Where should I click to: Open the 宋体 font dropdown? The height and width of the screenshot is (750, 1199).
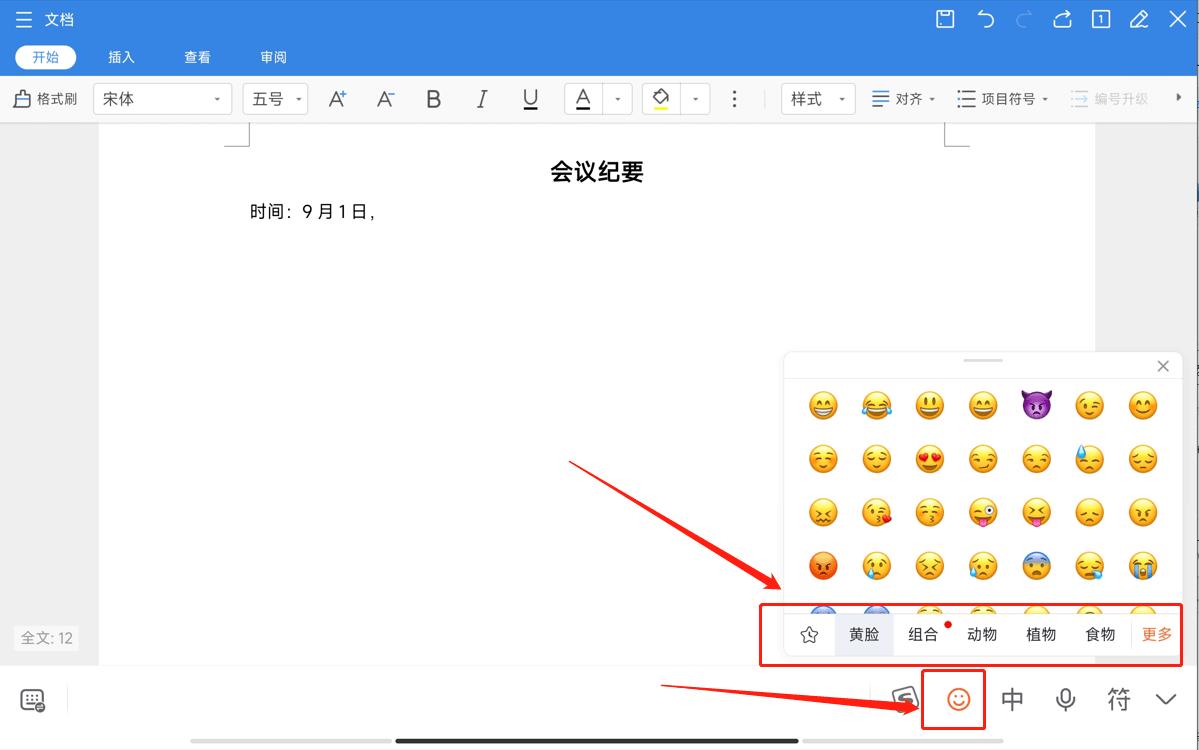(162, 98)
